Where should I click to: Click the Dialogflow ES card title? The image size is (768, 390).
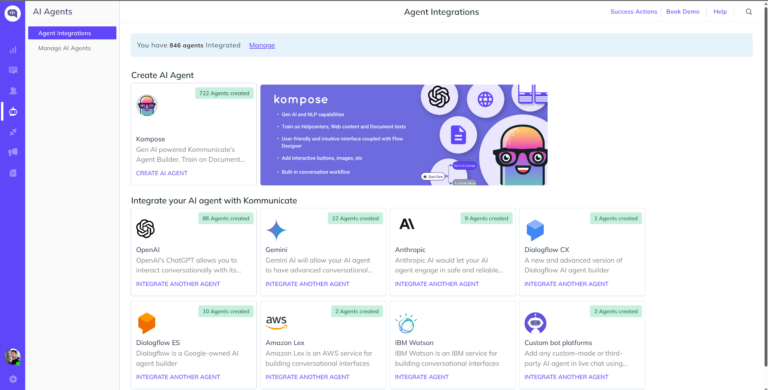(x=158, y=343)
